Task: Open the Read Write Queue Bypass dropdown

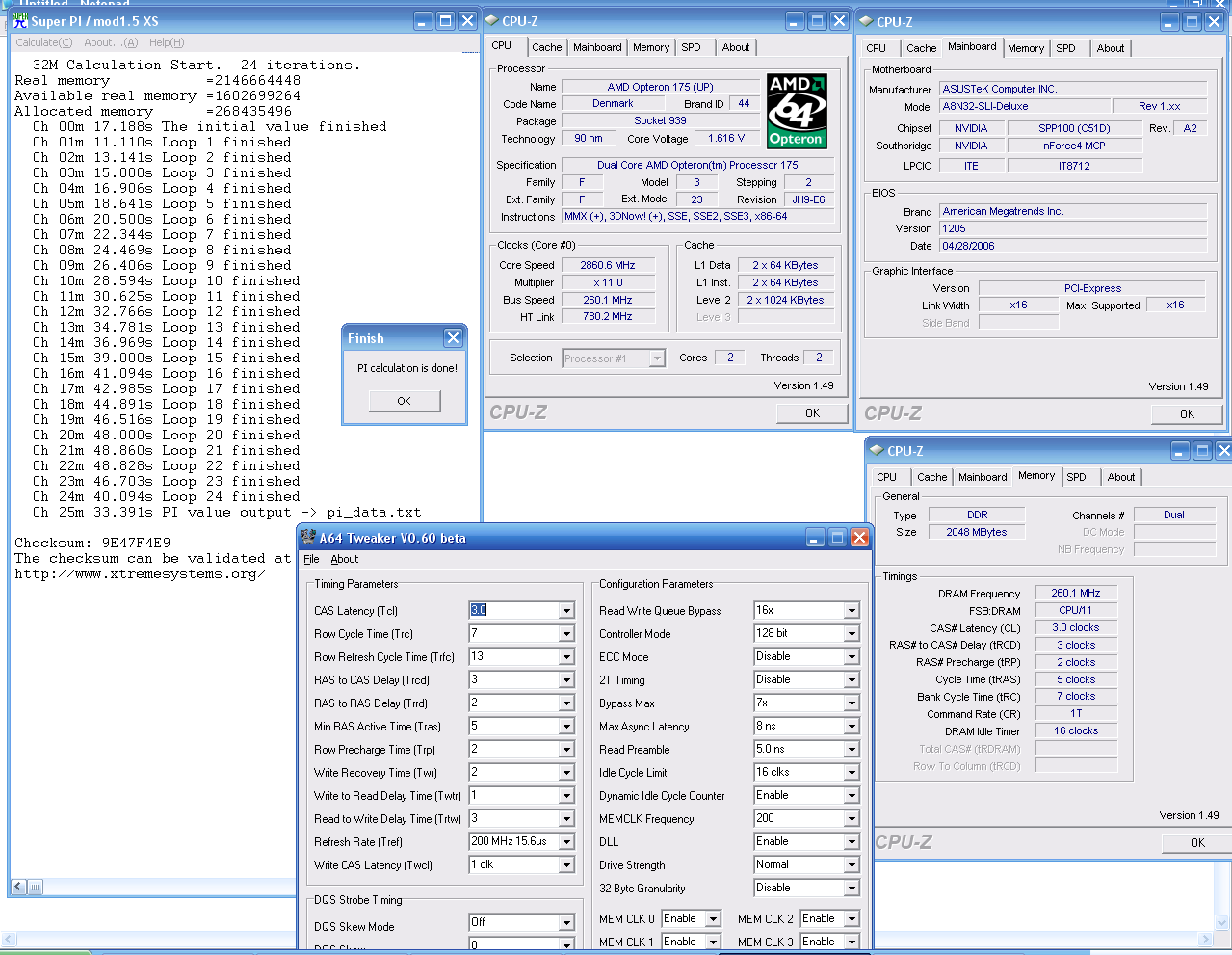Action: pyautogui.click(x=852, y=610)
